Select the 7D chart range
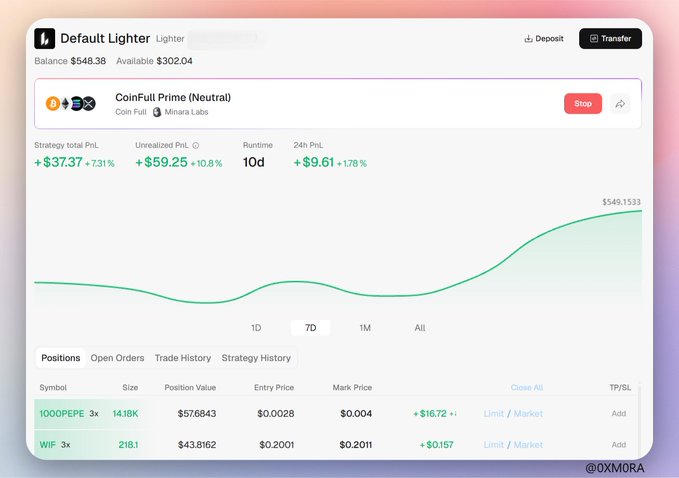Screen dimensions: 679x478 (x=310, y=328)
